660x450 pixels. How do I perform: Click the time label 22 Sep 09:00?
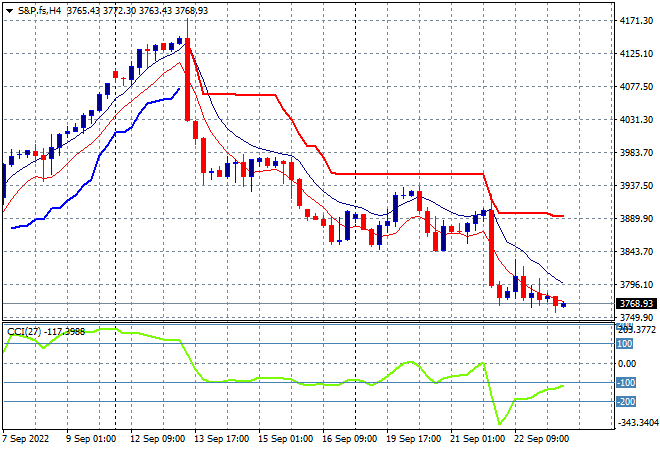pyautogui.click(x=541, y=439)
